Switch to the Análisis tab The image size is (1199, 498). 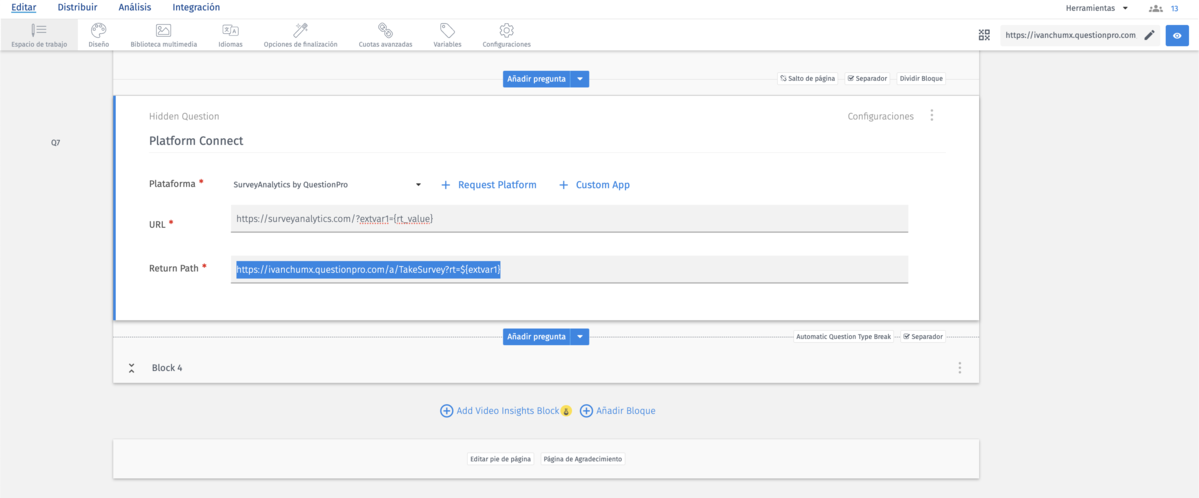pos(135,8)
